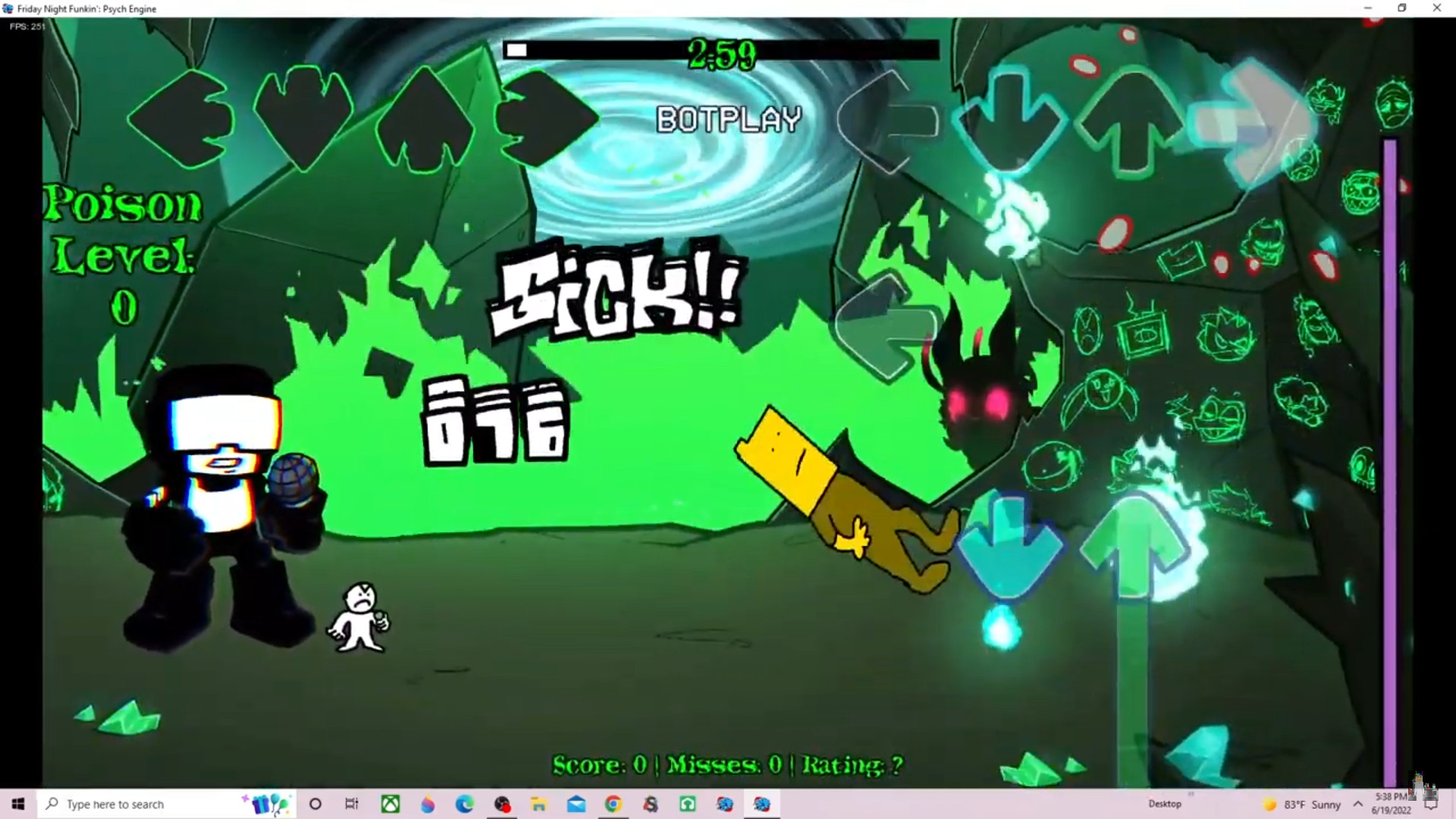Open Task View in taskbar
Image resolution: width=1456 pixels, height=819 pixels.
click(352, 804)
